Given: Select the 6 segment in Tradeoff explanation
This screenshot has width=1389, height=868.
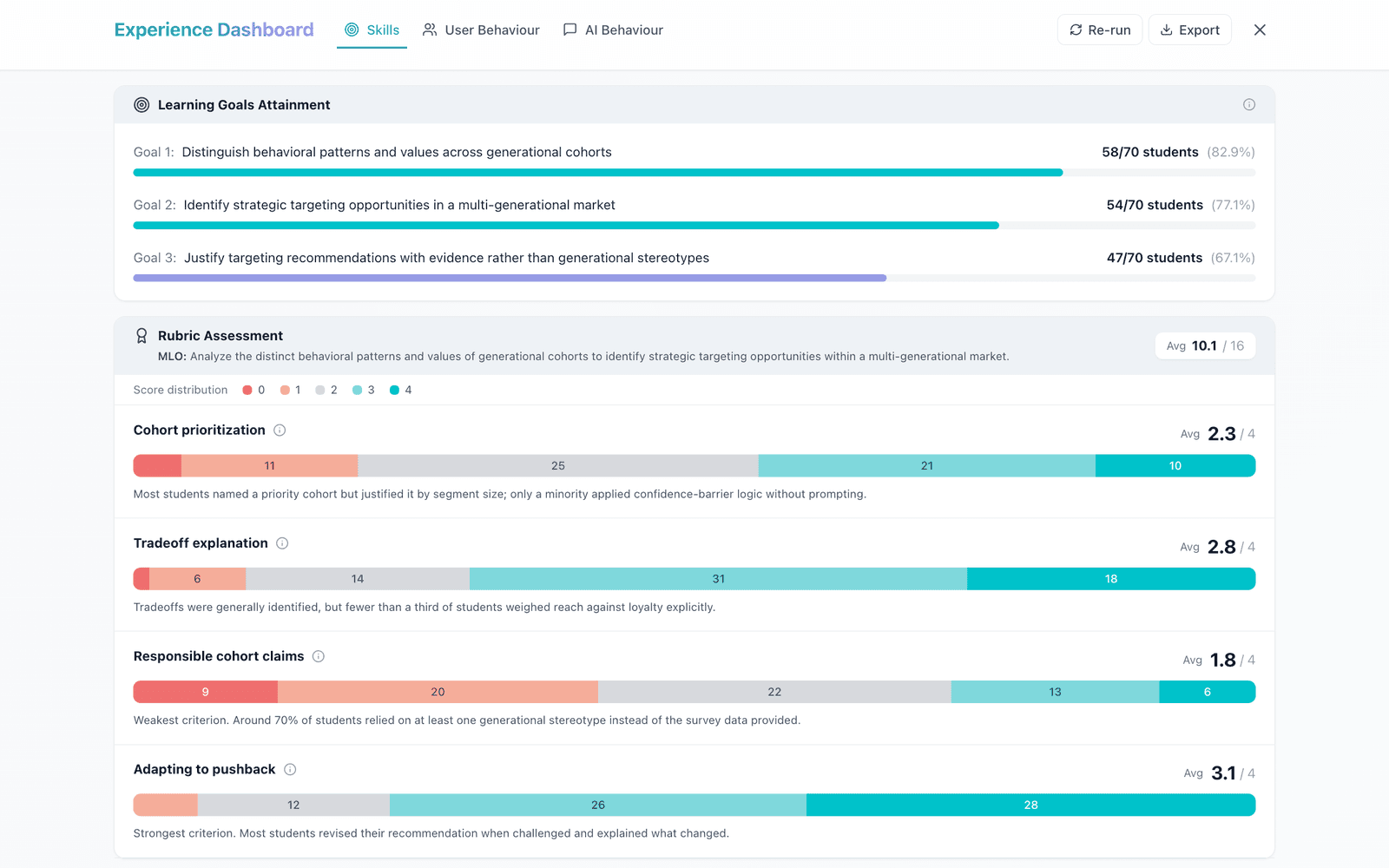Looking at the screenshot, I should click(x=197, y=579).
